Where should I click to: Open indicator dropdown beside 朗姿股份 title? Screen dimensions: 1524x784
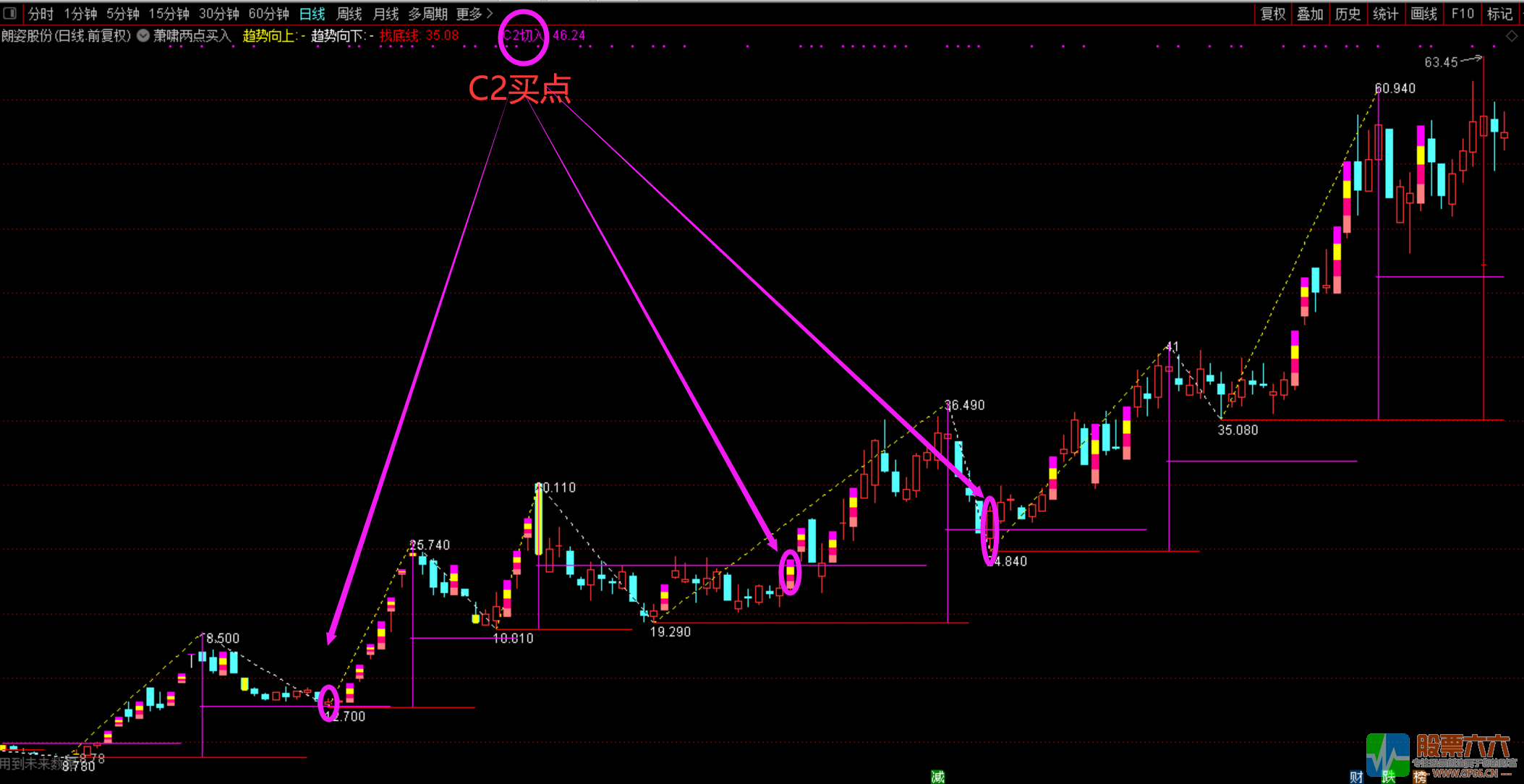143,35
